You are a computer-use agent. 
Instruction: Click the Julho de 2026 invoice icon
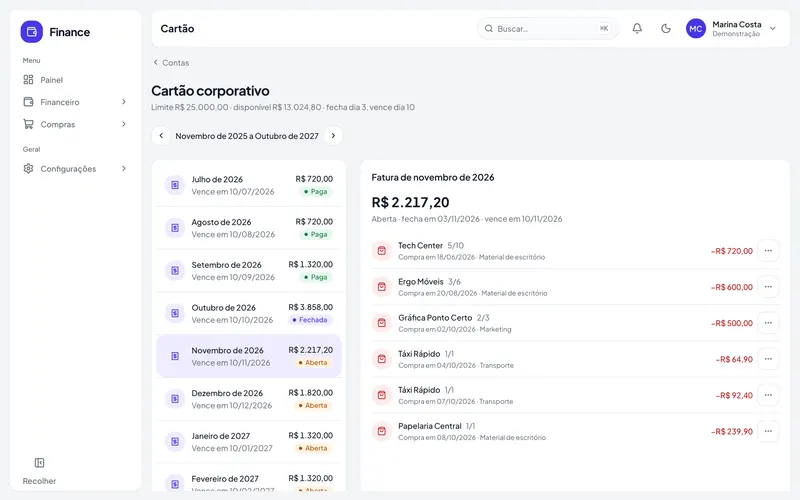pyautogui.click(x=175, y=185)
